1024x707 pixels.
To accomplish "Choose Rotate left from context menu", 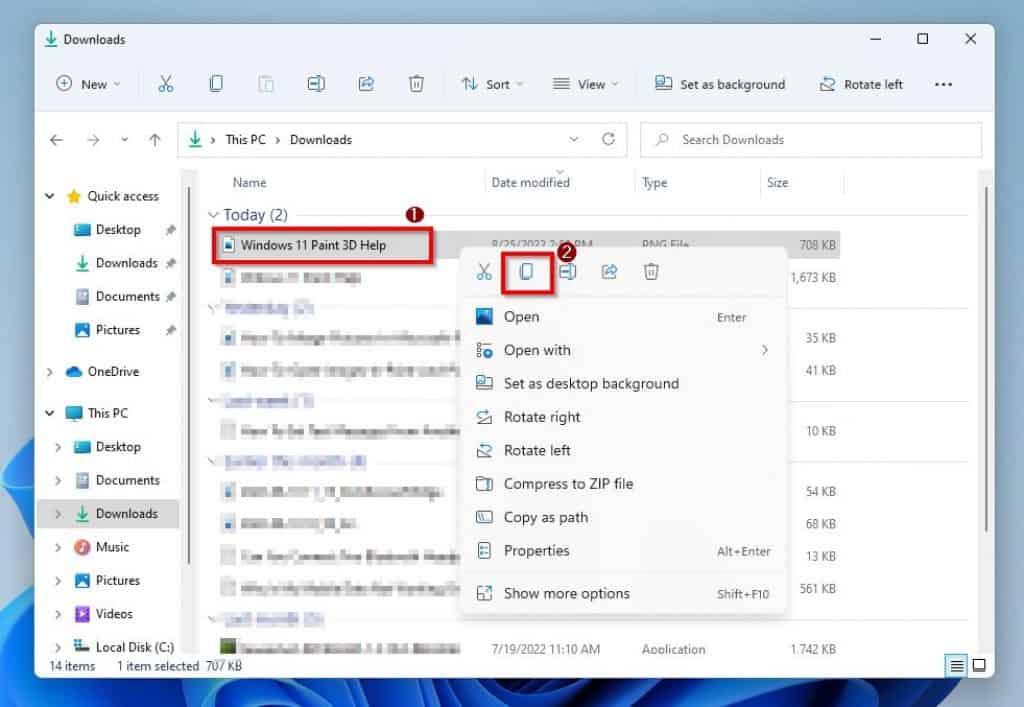I will tap(624, 450).
